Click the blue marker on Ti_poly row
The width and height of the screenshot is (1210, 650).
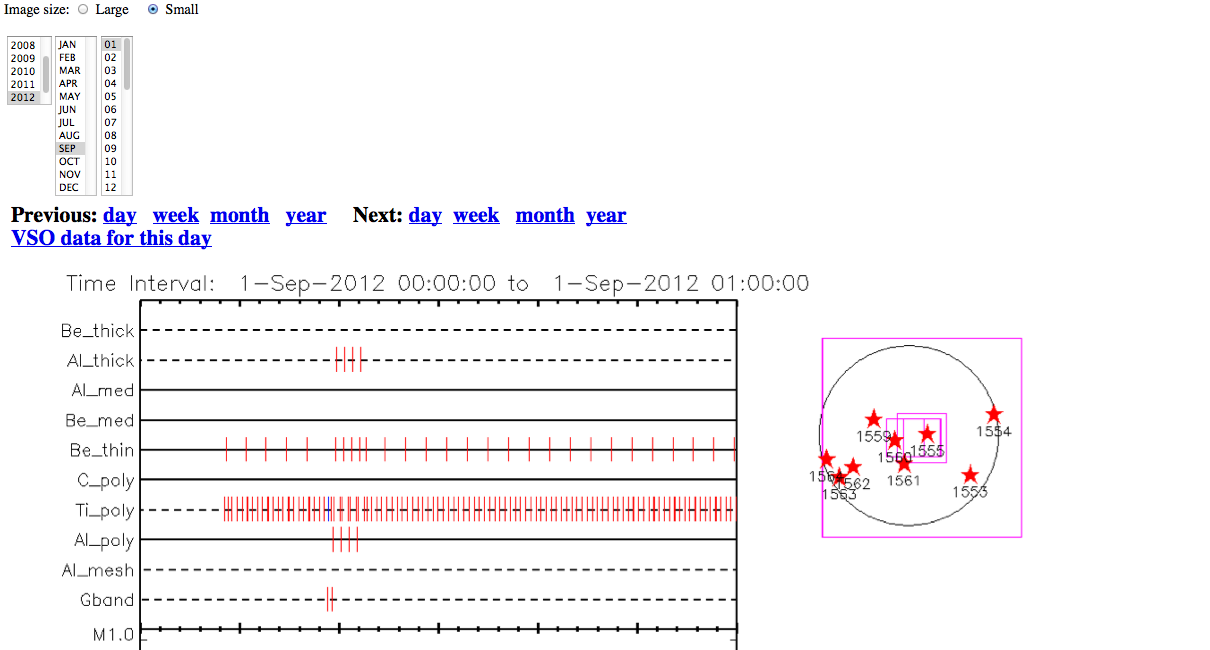pos(328,510)
